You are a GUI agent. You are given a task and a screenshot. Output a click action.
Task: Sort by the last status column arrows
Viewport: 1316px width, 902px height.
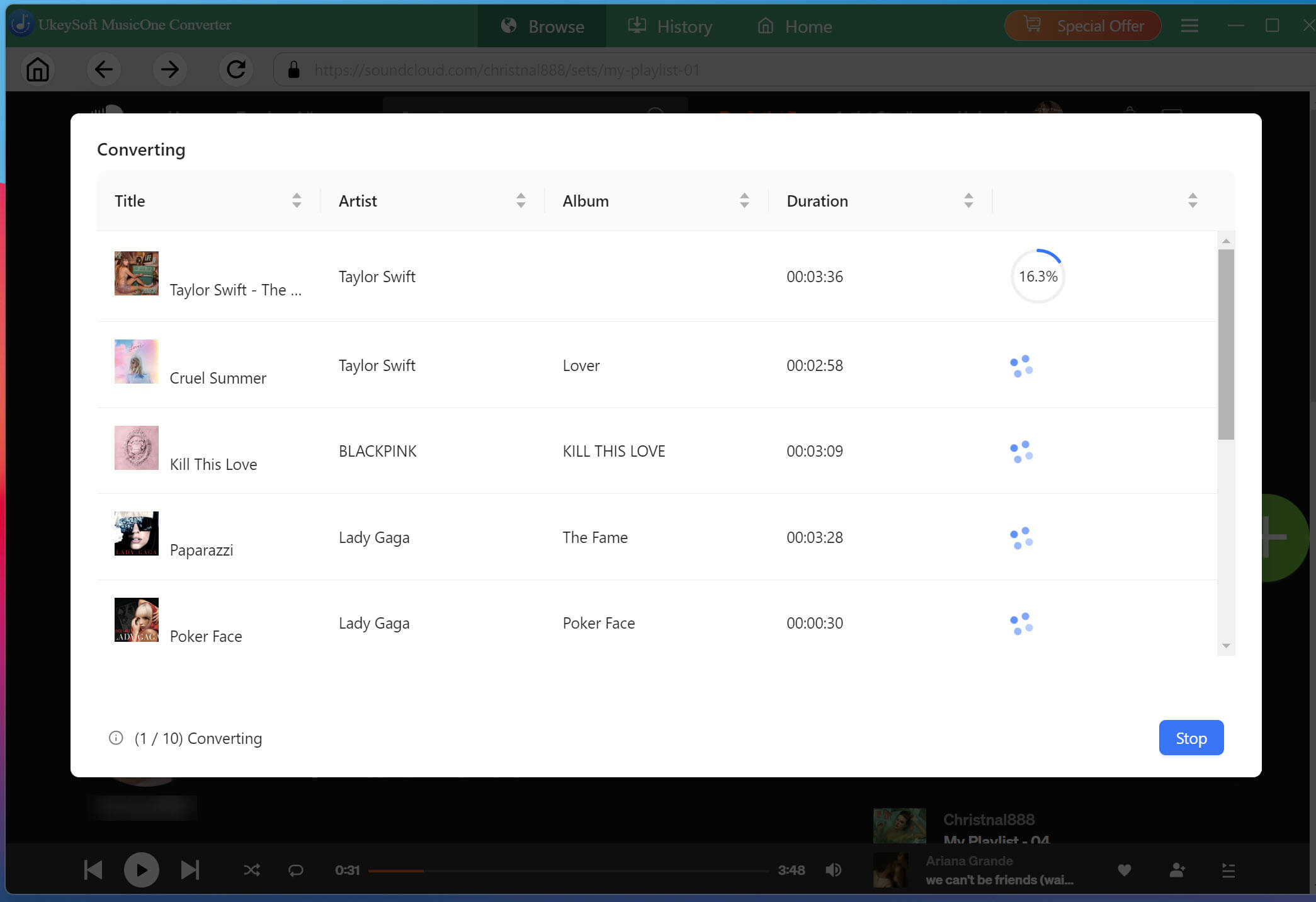point(1193,201)
